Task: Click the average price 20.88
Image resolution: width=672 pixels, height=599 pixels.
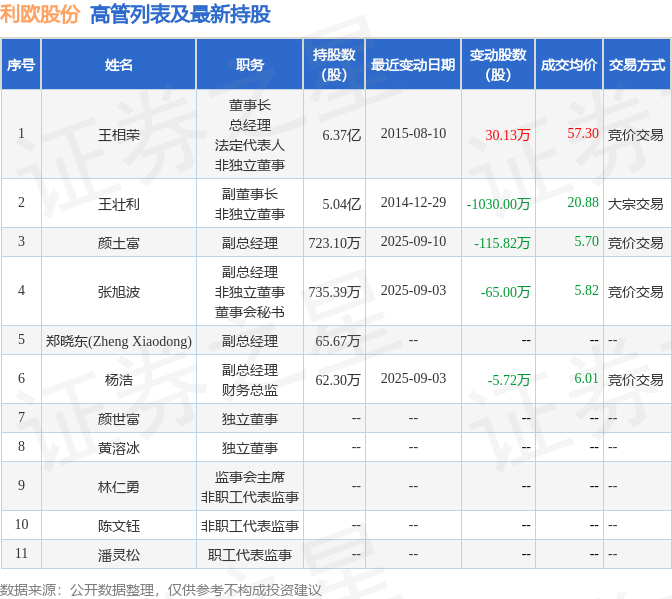Action: (583, 202)
